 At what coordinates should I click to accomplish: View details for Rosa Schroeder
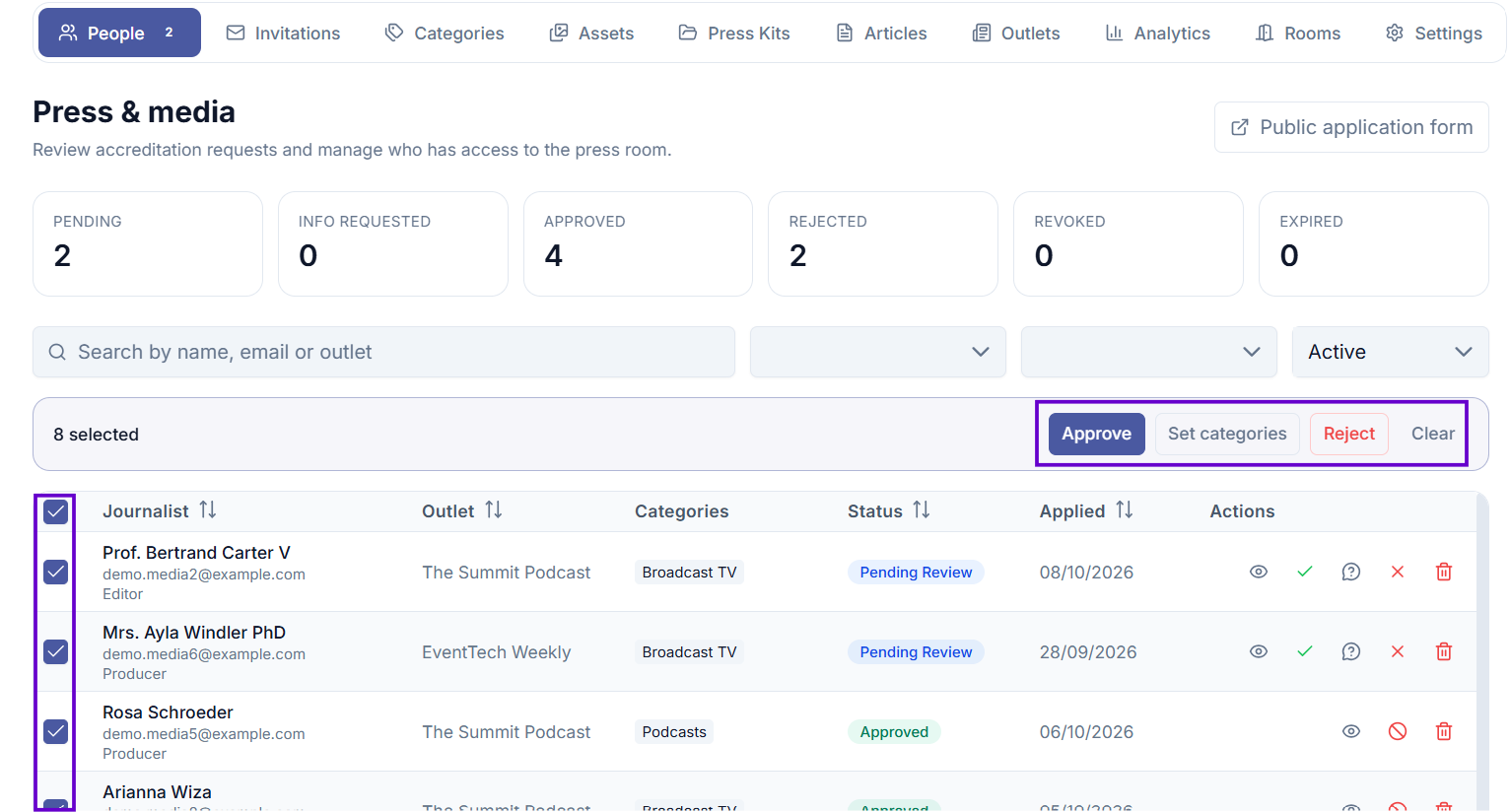point(1351,731)
